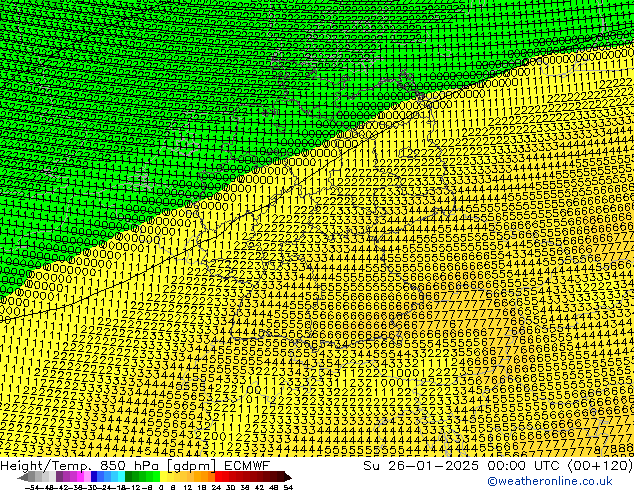Viewport: 634px width, 490px height.
Task: Click the '(00+120)' forecast hour text
Action: (601, 466)
